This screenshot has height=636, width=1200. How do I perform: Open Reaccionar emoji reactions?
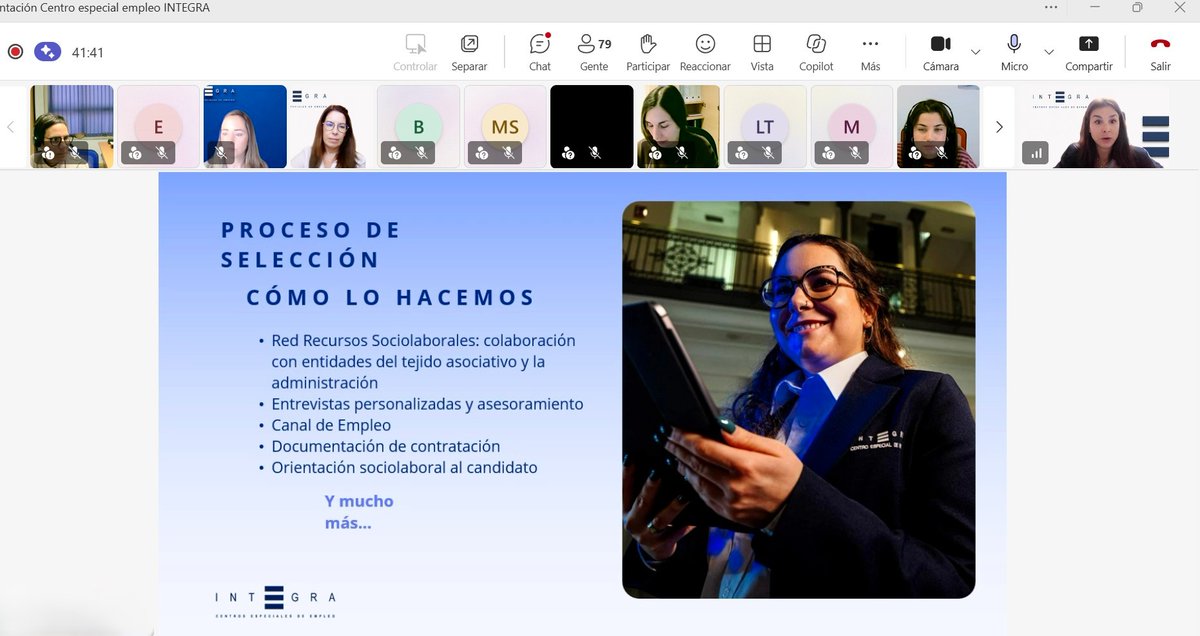705,52
